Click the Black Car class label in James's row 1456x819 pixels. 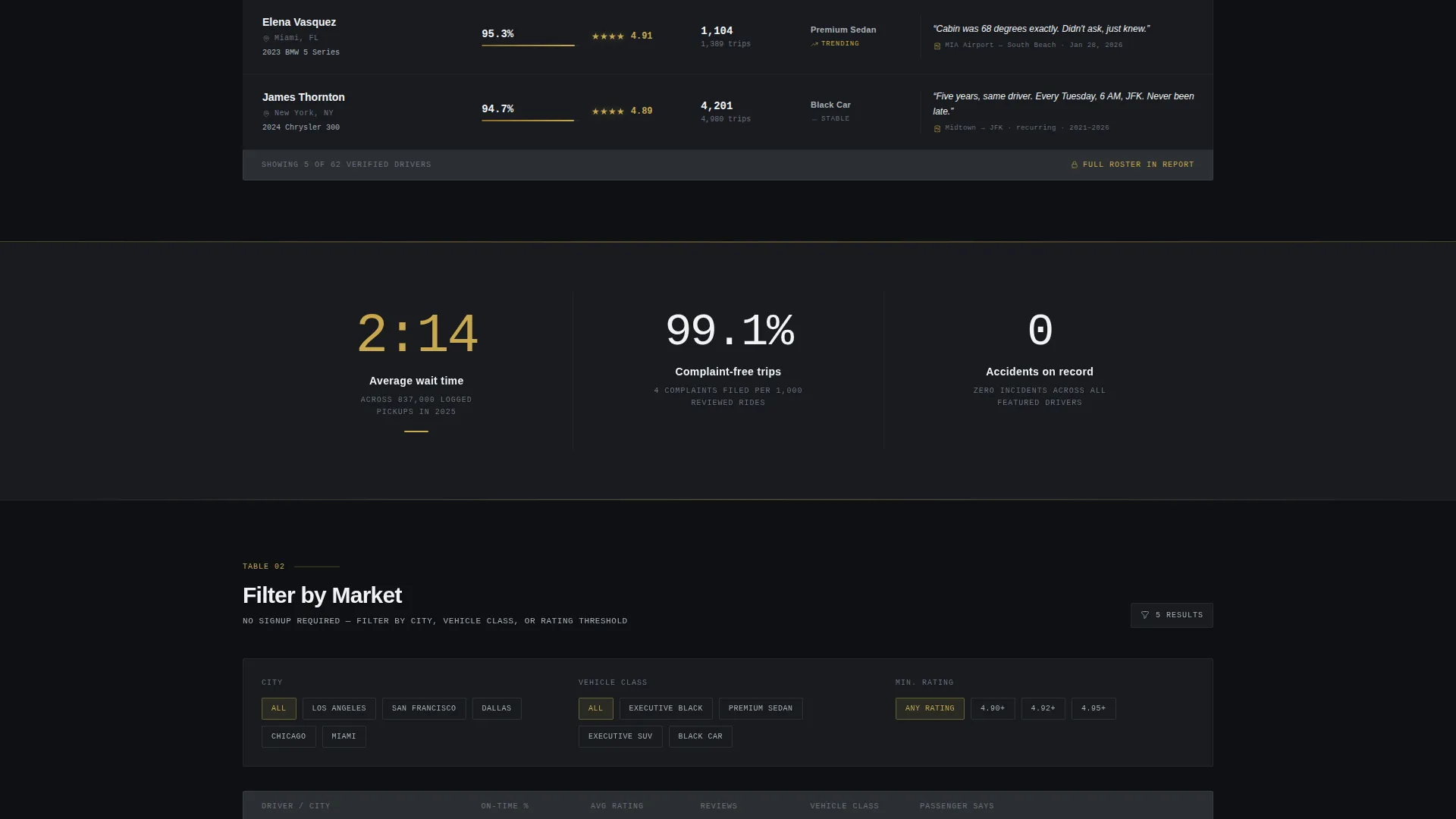[x=830, y=105]
